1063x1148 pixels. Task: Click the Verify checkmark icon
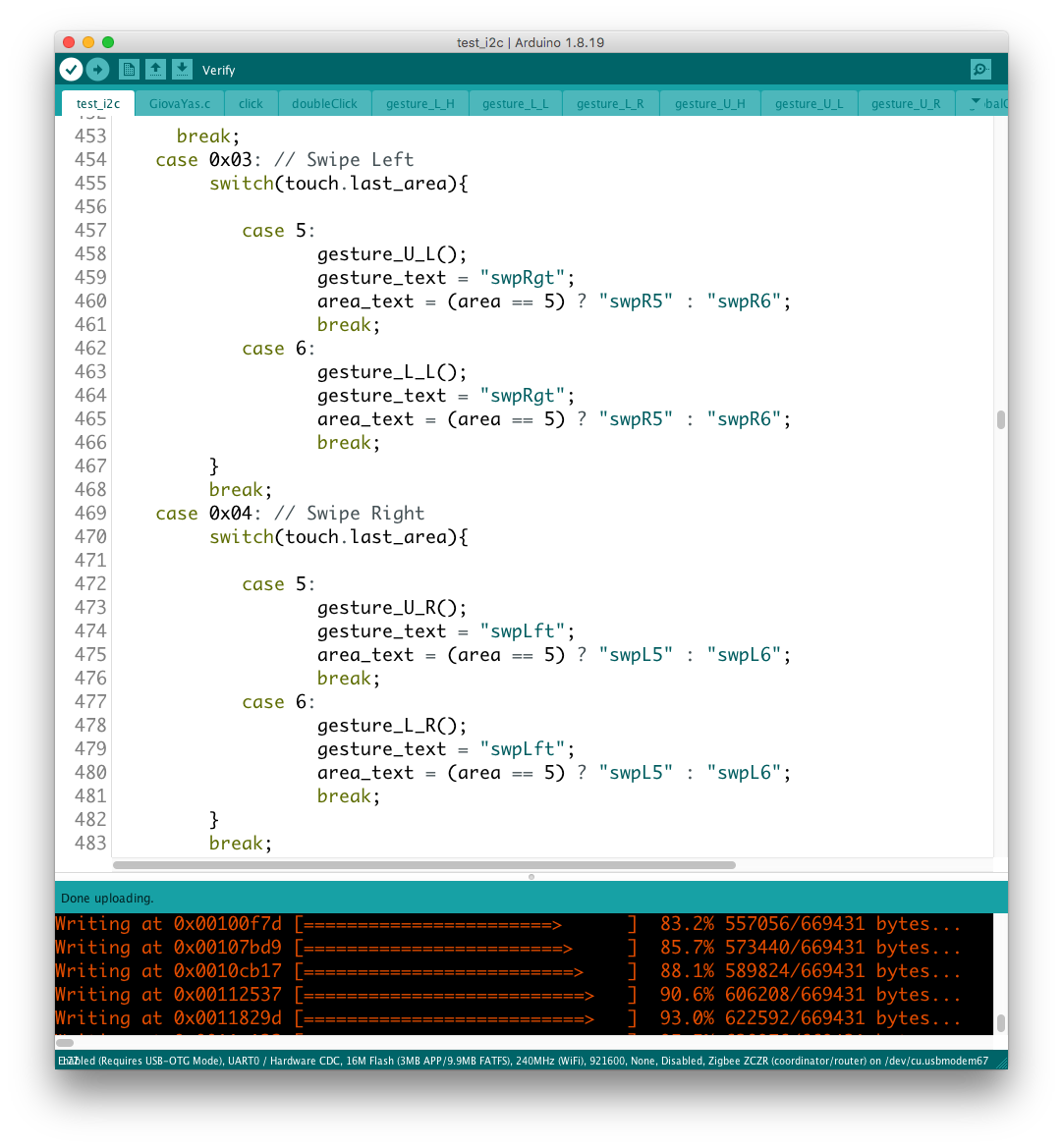point(71,70)
